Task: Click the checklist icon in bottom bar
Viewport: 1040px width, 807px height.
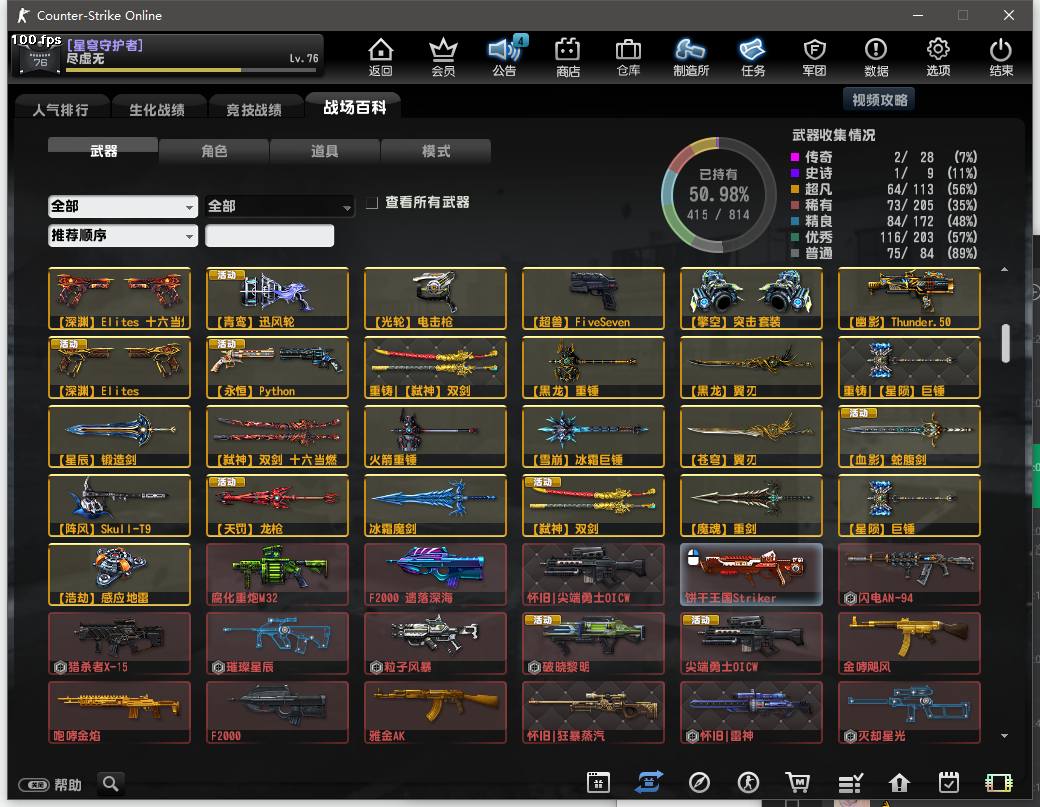Action: click(850, 783)
